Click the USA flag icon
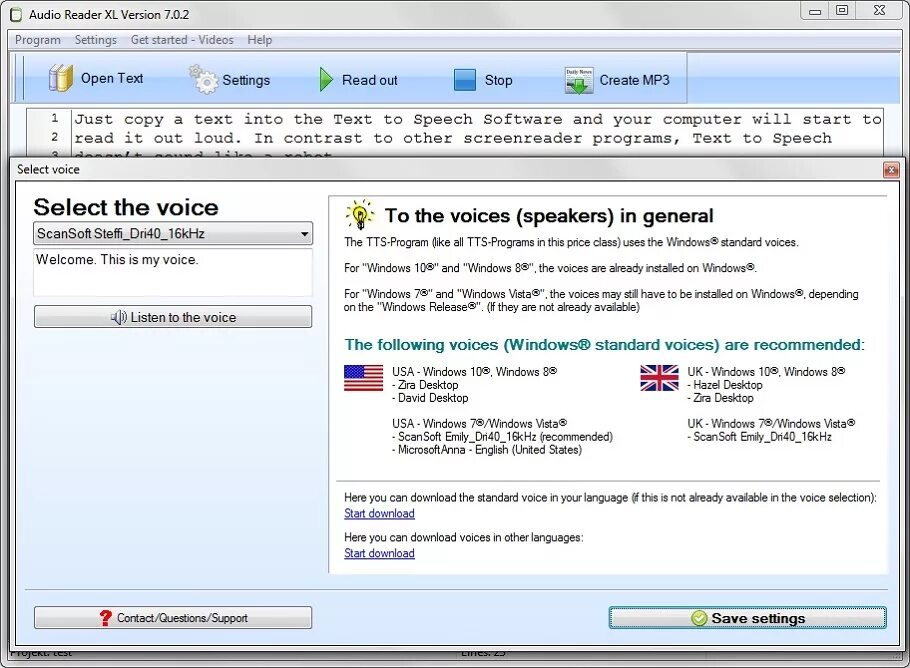The width and height of the screenshot is (910, 668). click(363, 378)
